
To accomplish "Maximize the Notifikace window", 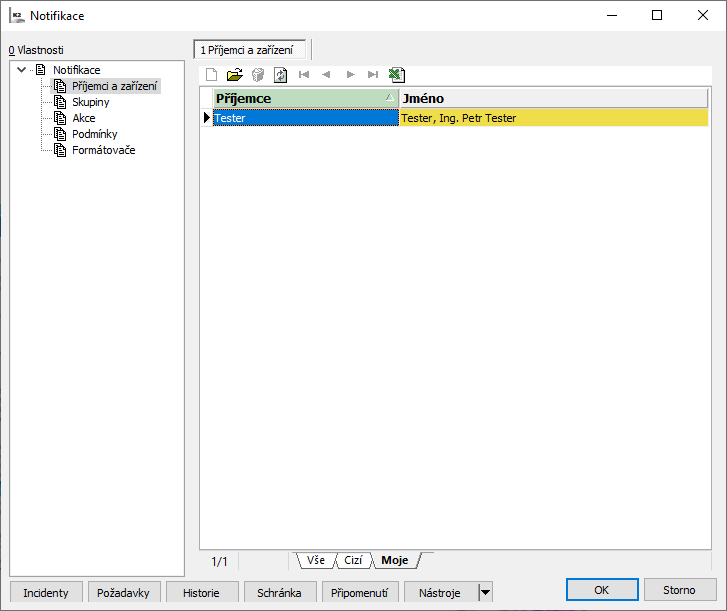I will [657, 15].
